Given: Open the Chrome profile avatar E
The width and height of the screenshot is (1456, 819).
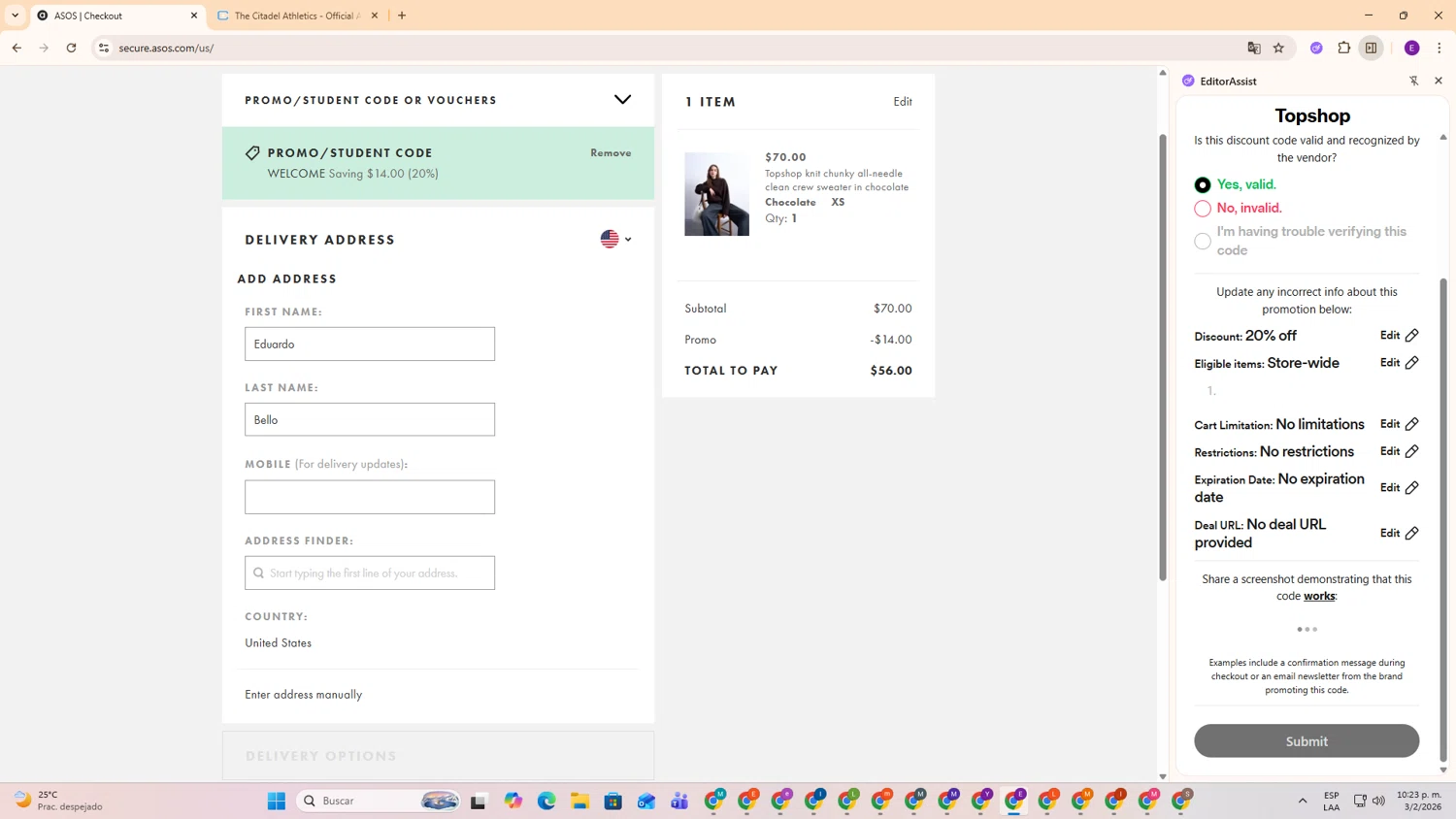Looking at the screenshot, I should [x=1412, y=48].
